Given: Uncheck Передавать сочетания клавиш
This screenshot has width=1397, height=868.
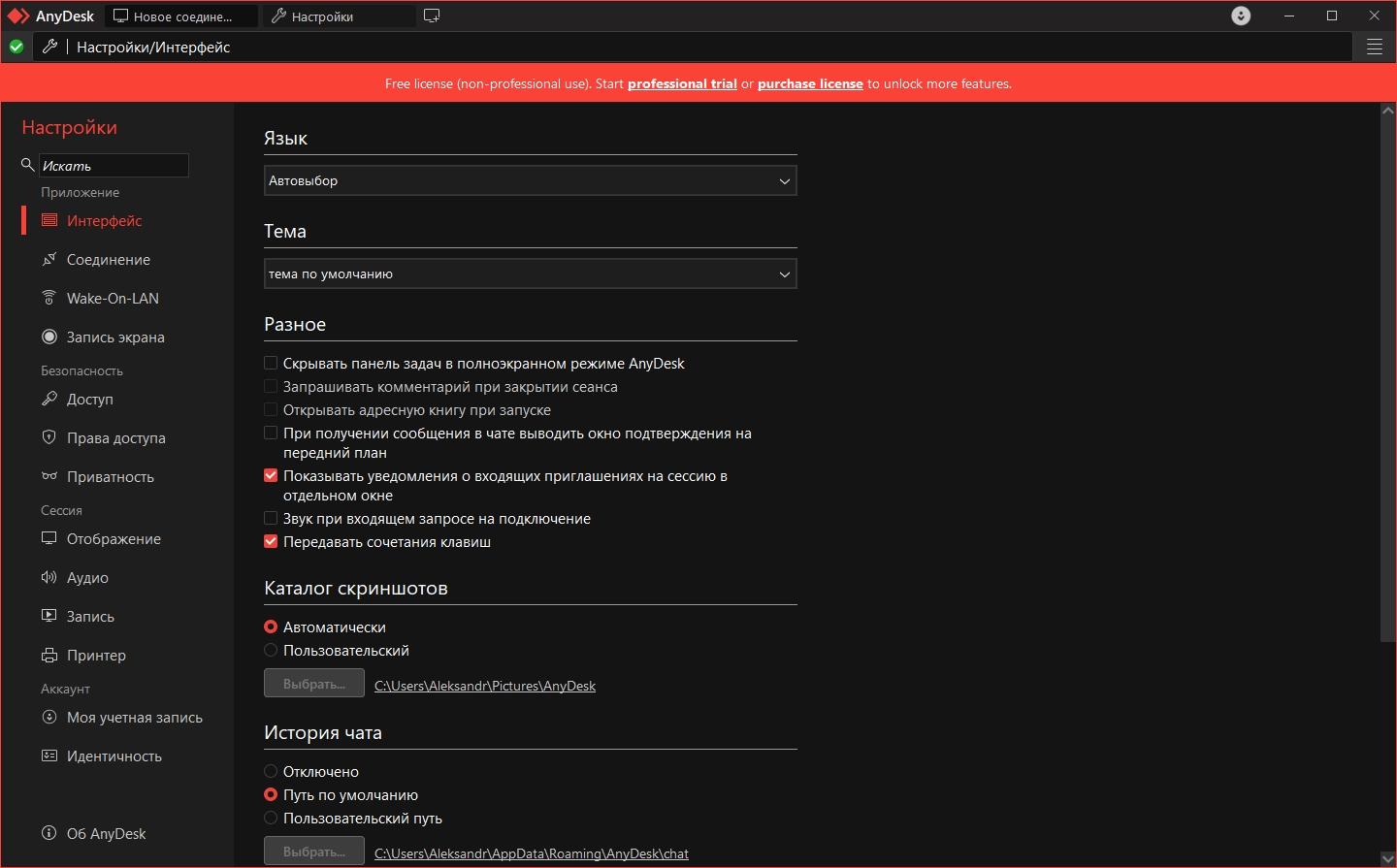Looking at the screenshot, I should [271, 541].
